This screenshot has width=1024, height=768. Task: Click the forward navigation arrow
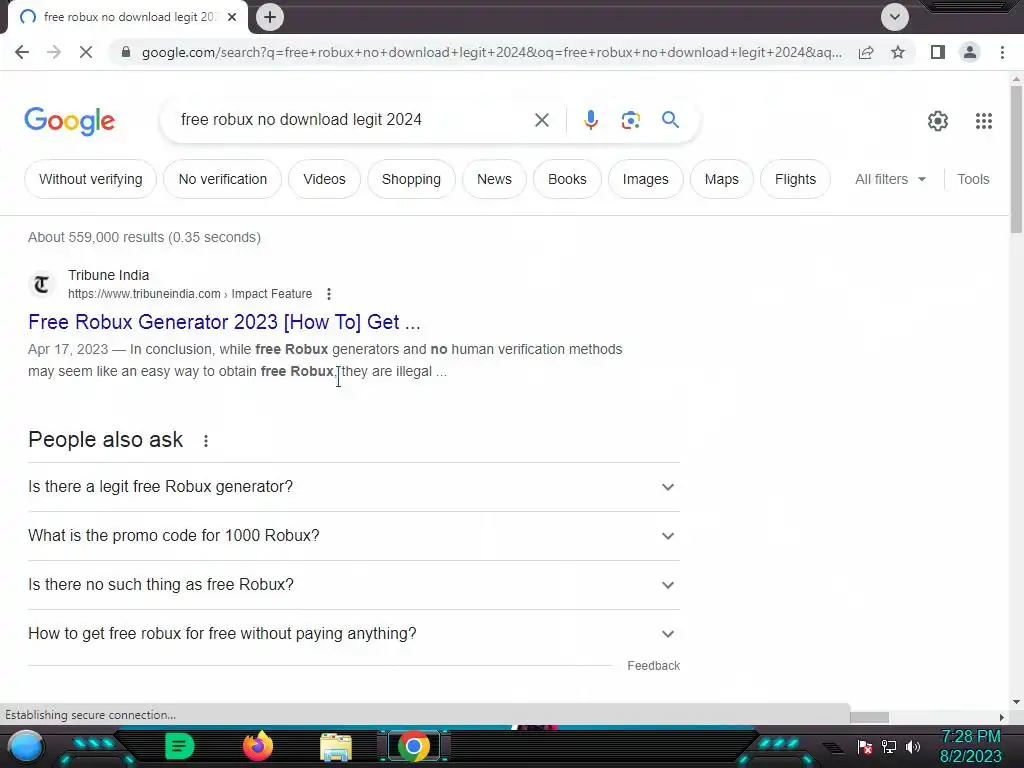coord(54,52)
